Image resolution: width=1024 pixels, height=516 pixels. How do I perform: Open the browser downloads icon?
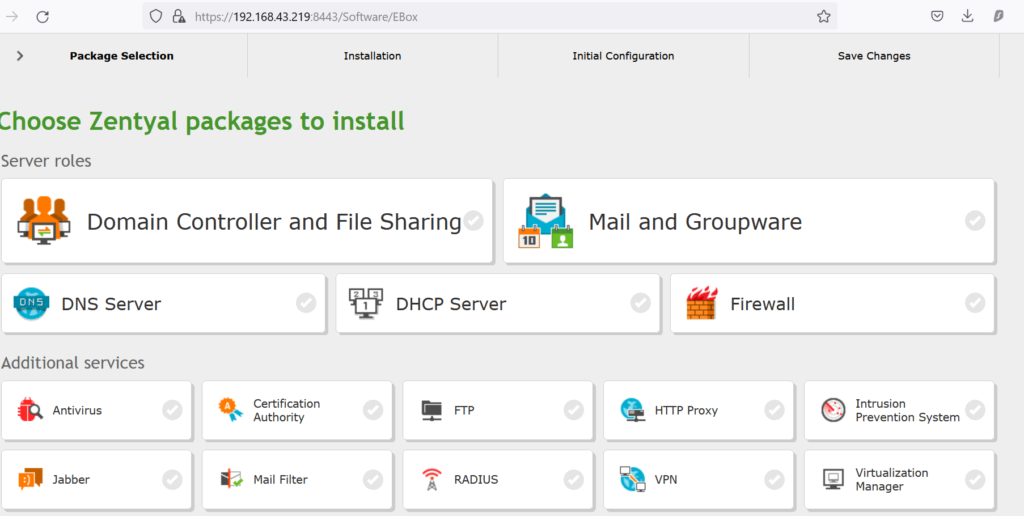tap(968, 17)
